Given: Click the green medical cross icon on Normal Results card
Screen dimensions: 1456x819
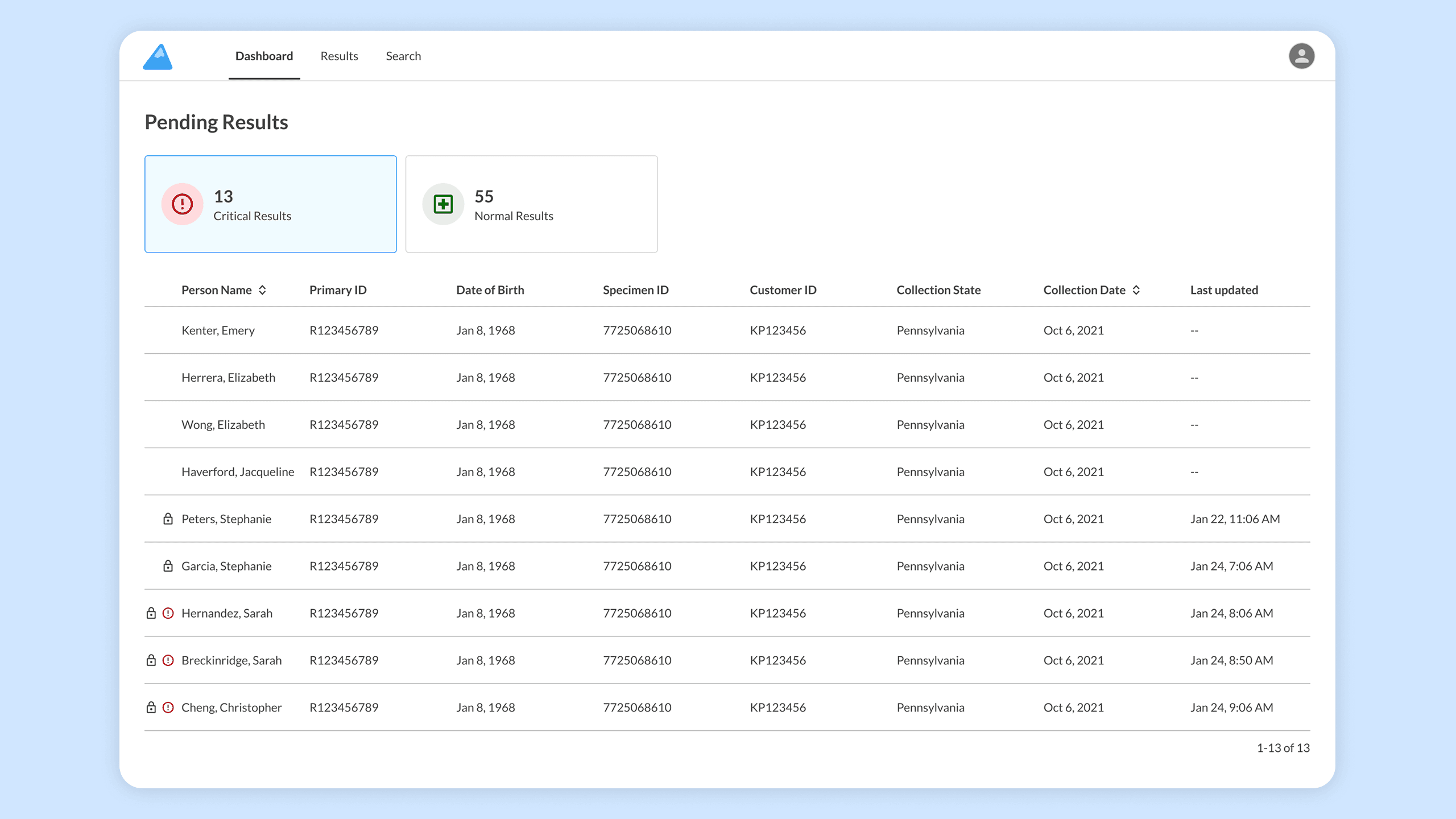Looking at the screenshot, I should point(443,204).
